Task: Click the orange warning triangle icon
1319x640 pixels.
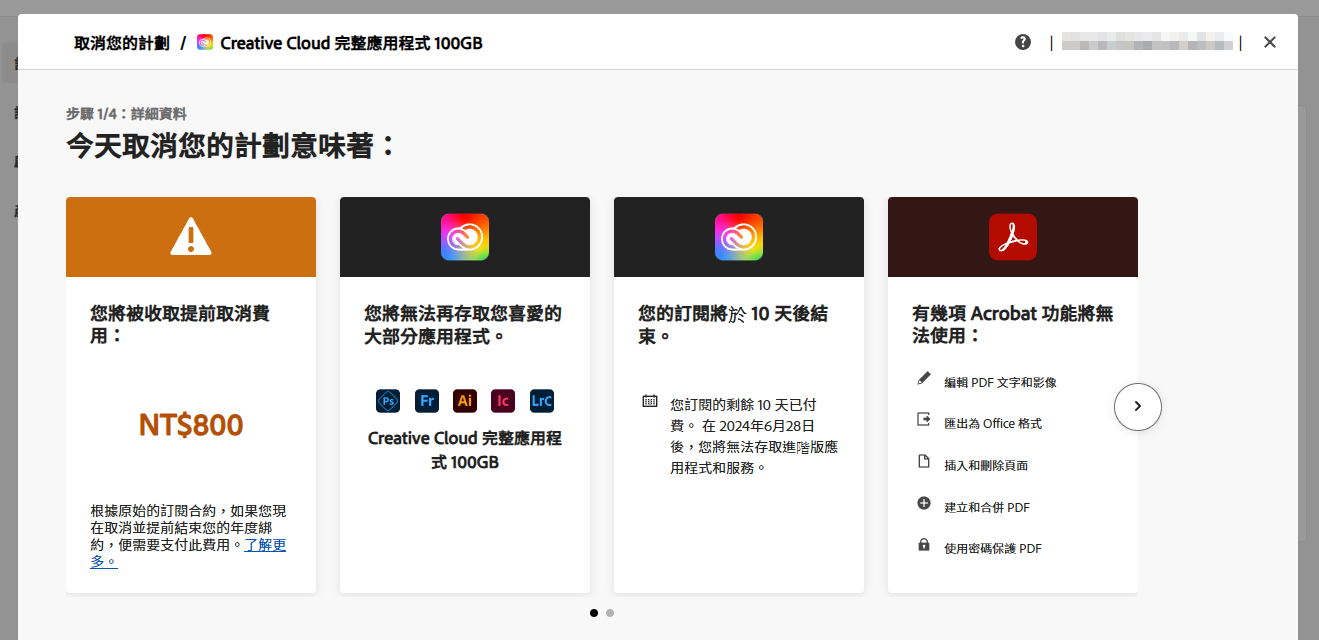Action: (190, 237)
